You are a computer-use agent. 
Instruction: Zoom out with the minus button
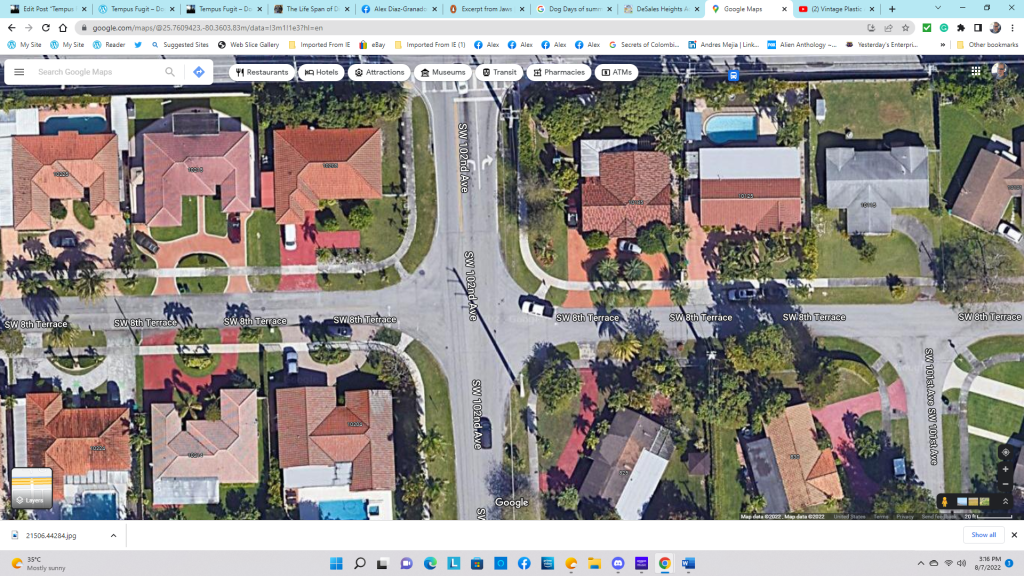(x=1005, y=483)
